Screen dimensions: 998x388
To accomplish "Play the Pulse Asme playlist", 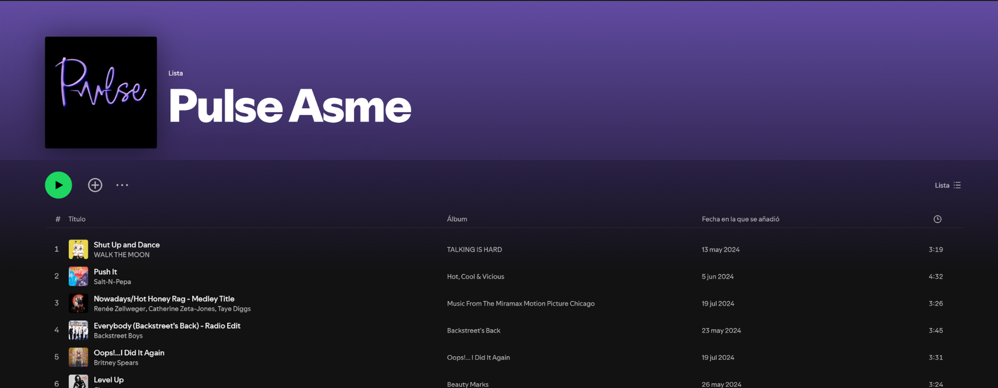I will click(x=59, y=185).
